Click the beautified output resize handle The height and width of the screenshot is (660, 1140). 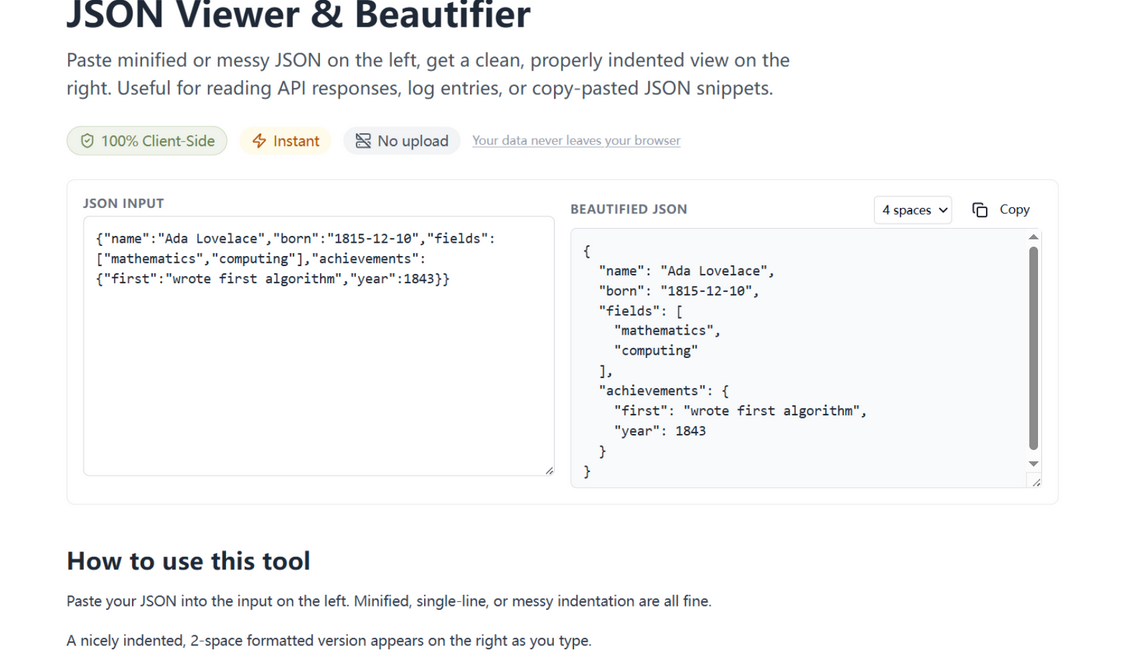coord(1036,482)
